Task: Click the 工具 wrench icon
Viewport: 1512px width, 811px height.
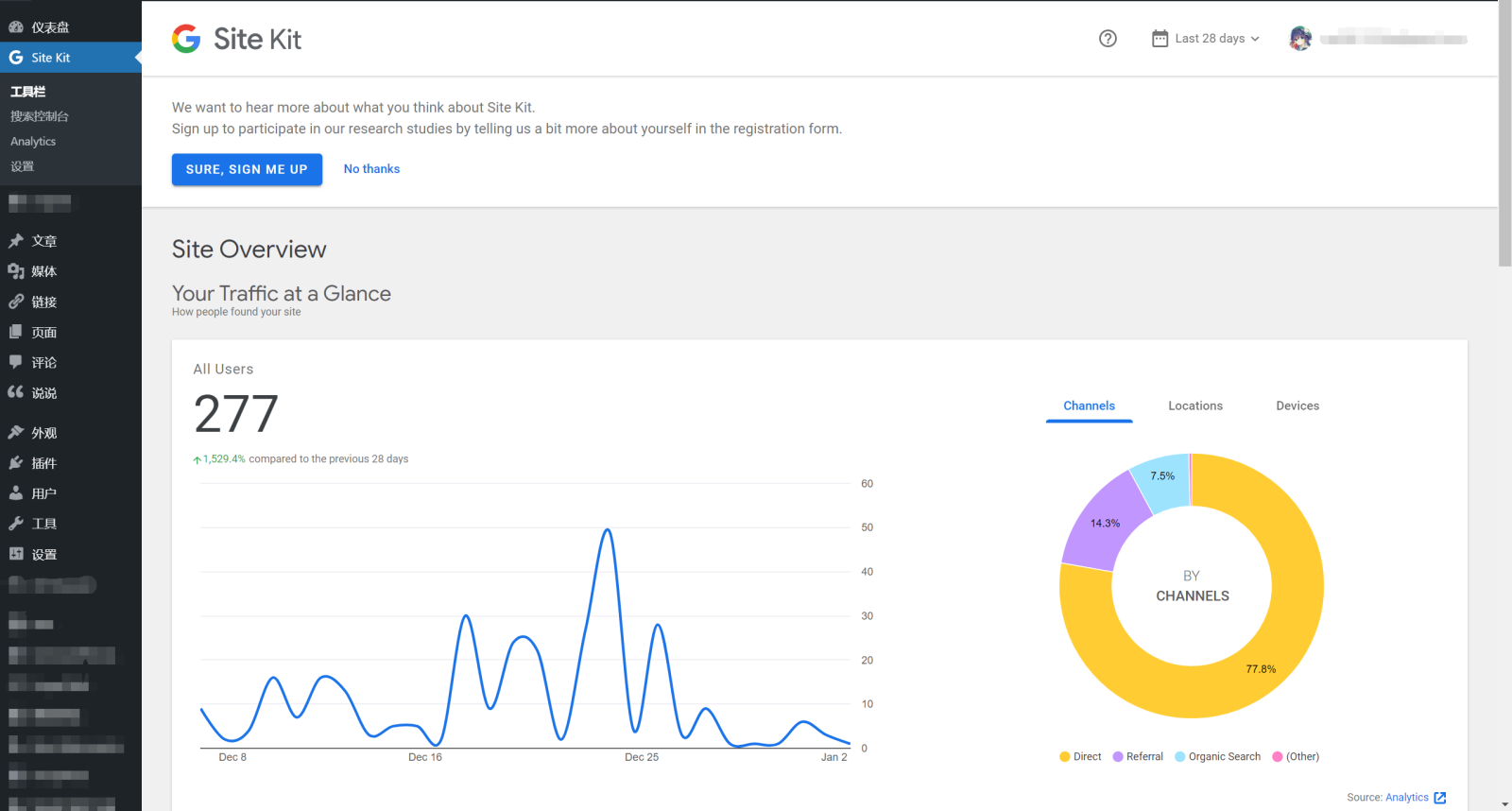Action: [x=16, y=524]
